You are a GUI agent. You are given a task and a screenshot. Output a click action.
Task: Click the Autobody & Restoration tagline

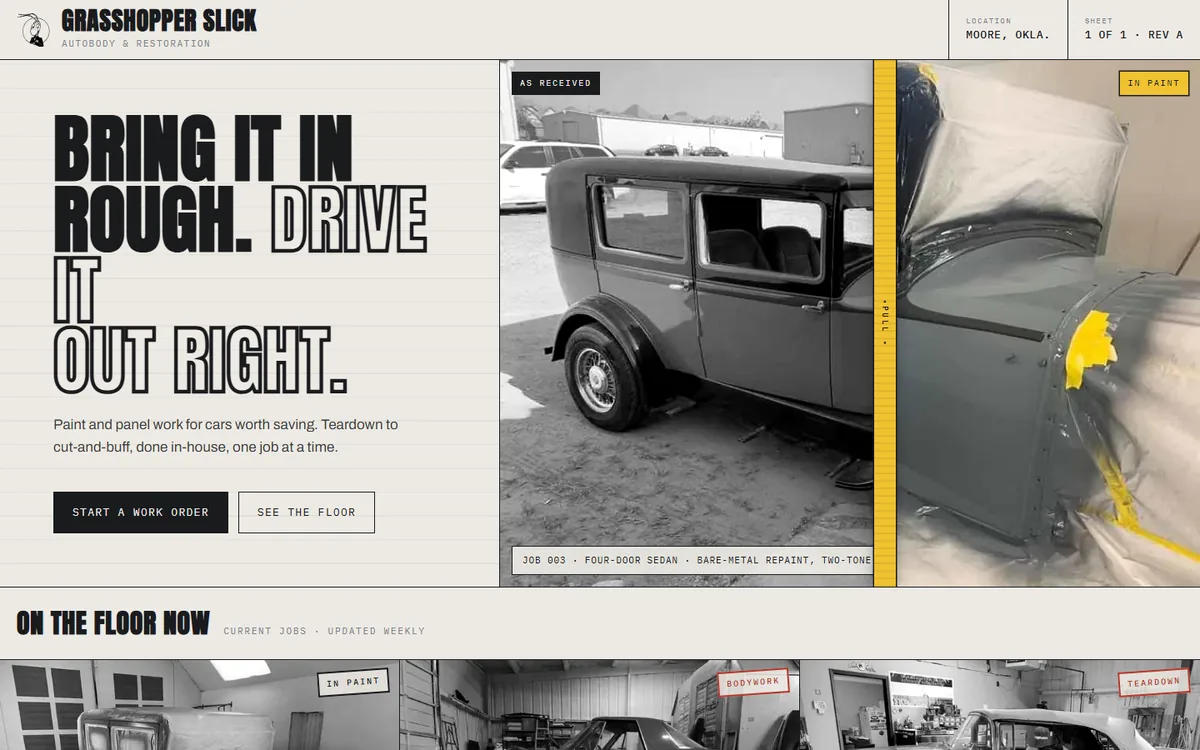[x=136, y=44]
